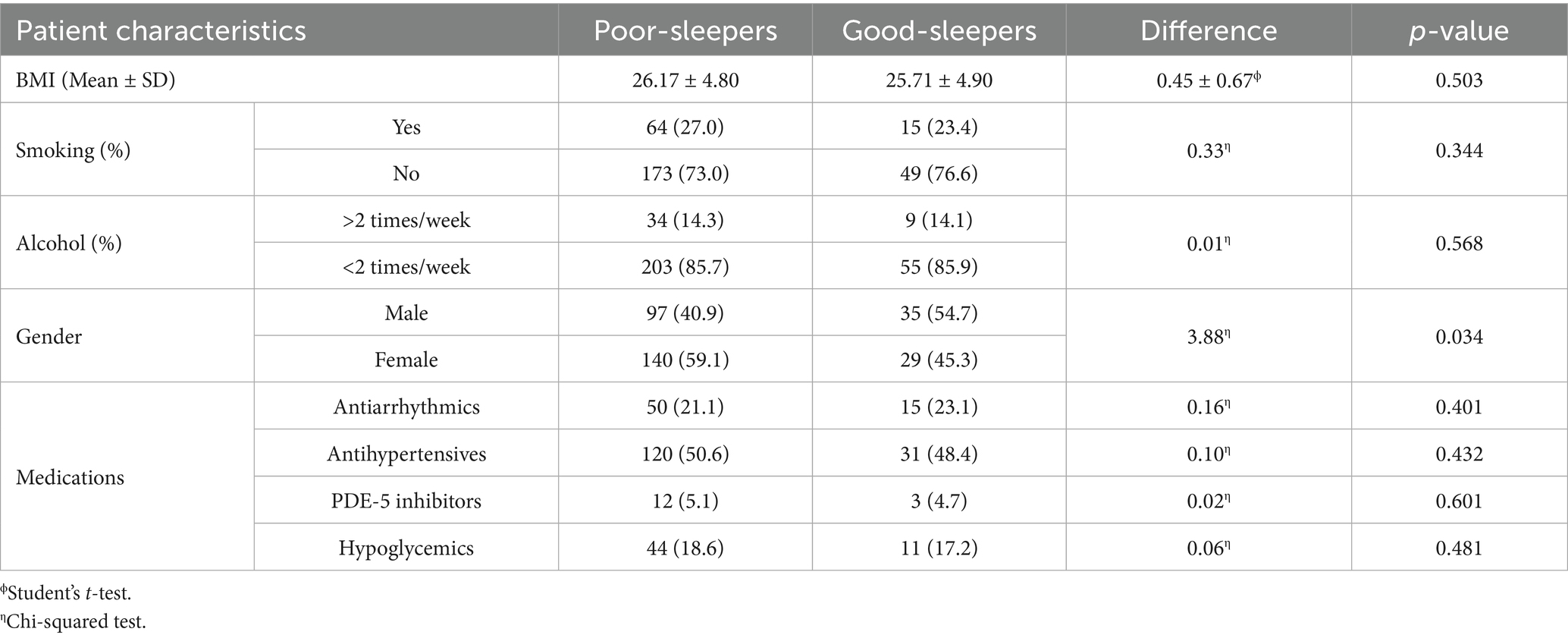The width and height of the screenshot is (1568, 638).
Task: Click the 26.17 ± 4.80 BMI cell
Action: (685, 80)
